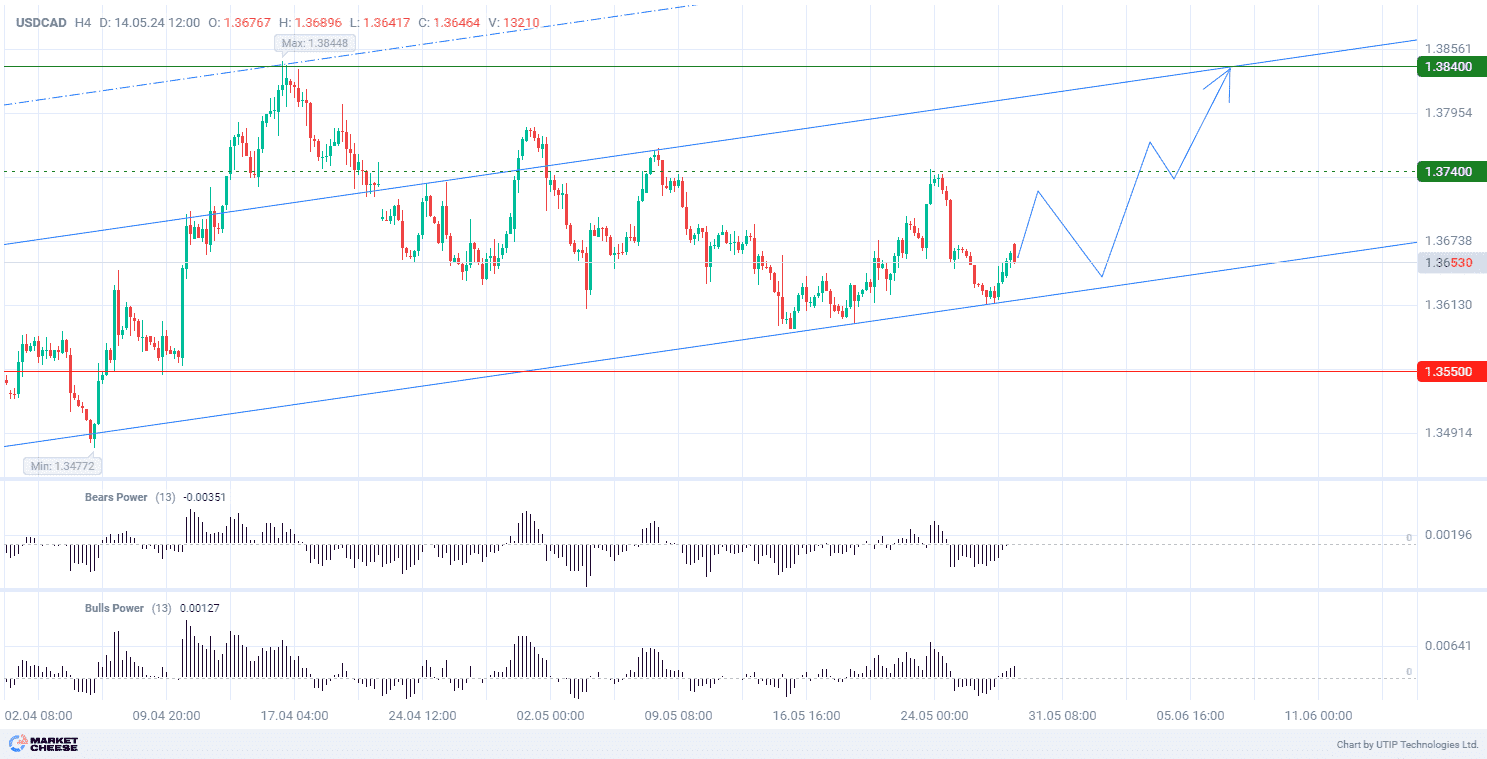1487x759 pixels.
Task: Click the 02.05 00:00 time axis label
Action: 550,716
